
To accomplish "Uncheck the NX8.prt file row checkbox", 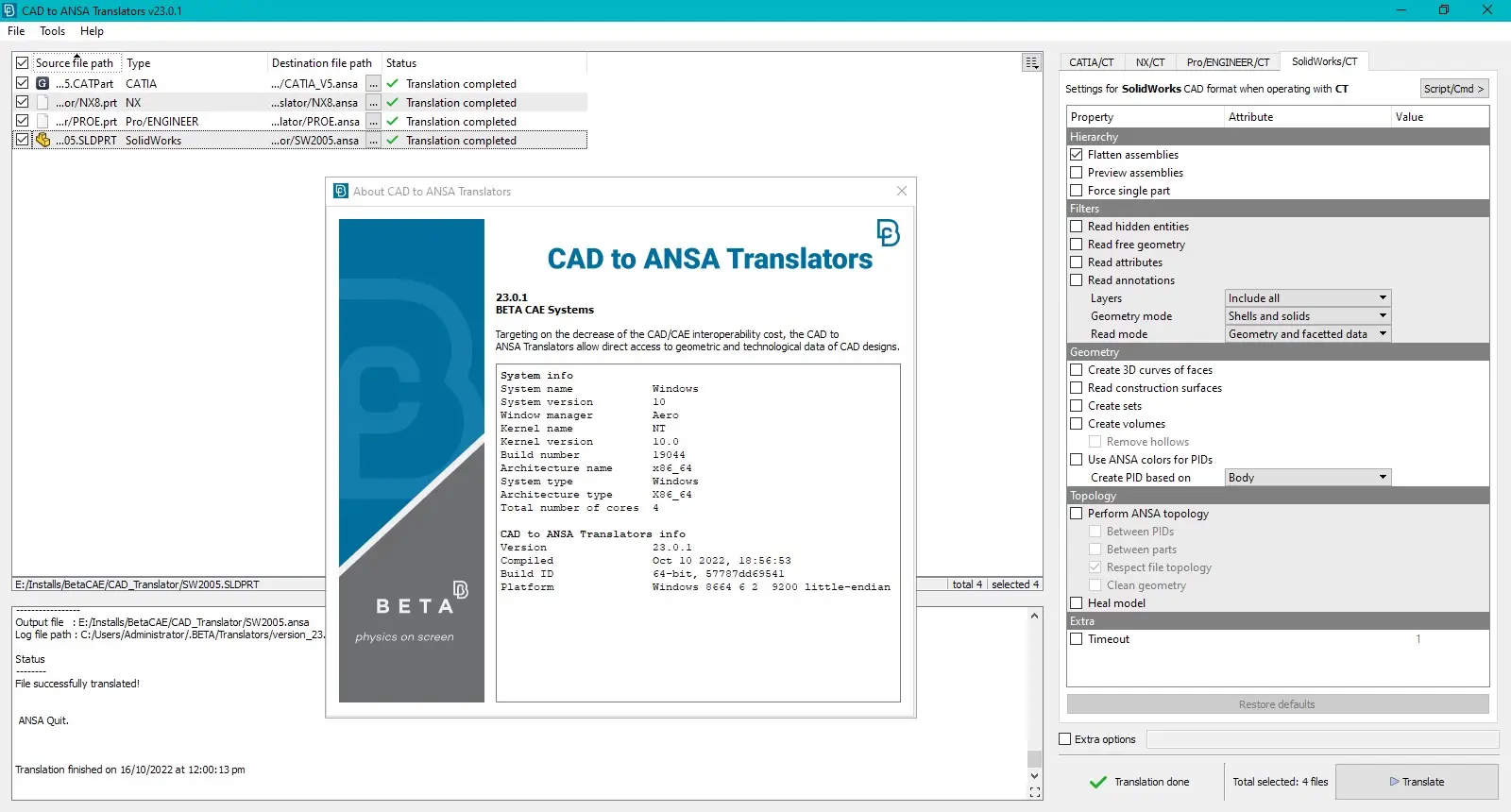I will 22,102.
